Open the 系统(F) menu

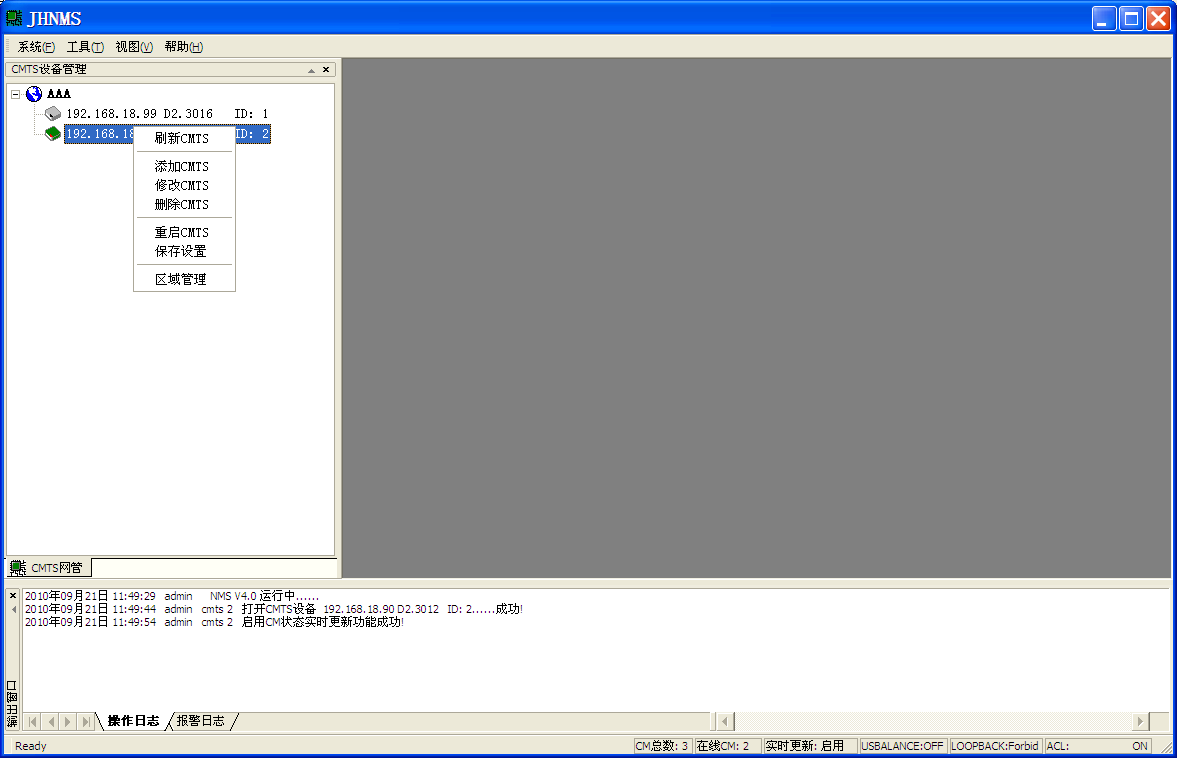[36, 47]
